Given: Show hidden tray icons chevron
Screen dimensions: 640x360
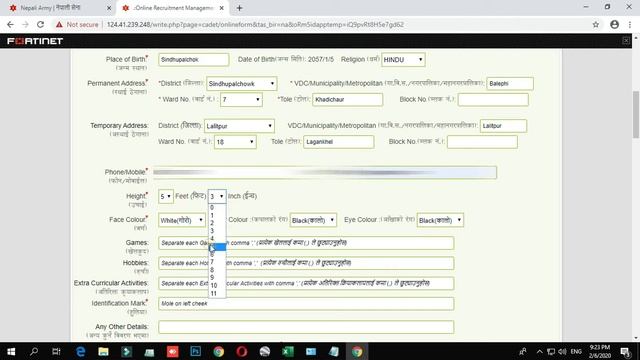Looking at the screenshot, I should click(x=540, y=351).
